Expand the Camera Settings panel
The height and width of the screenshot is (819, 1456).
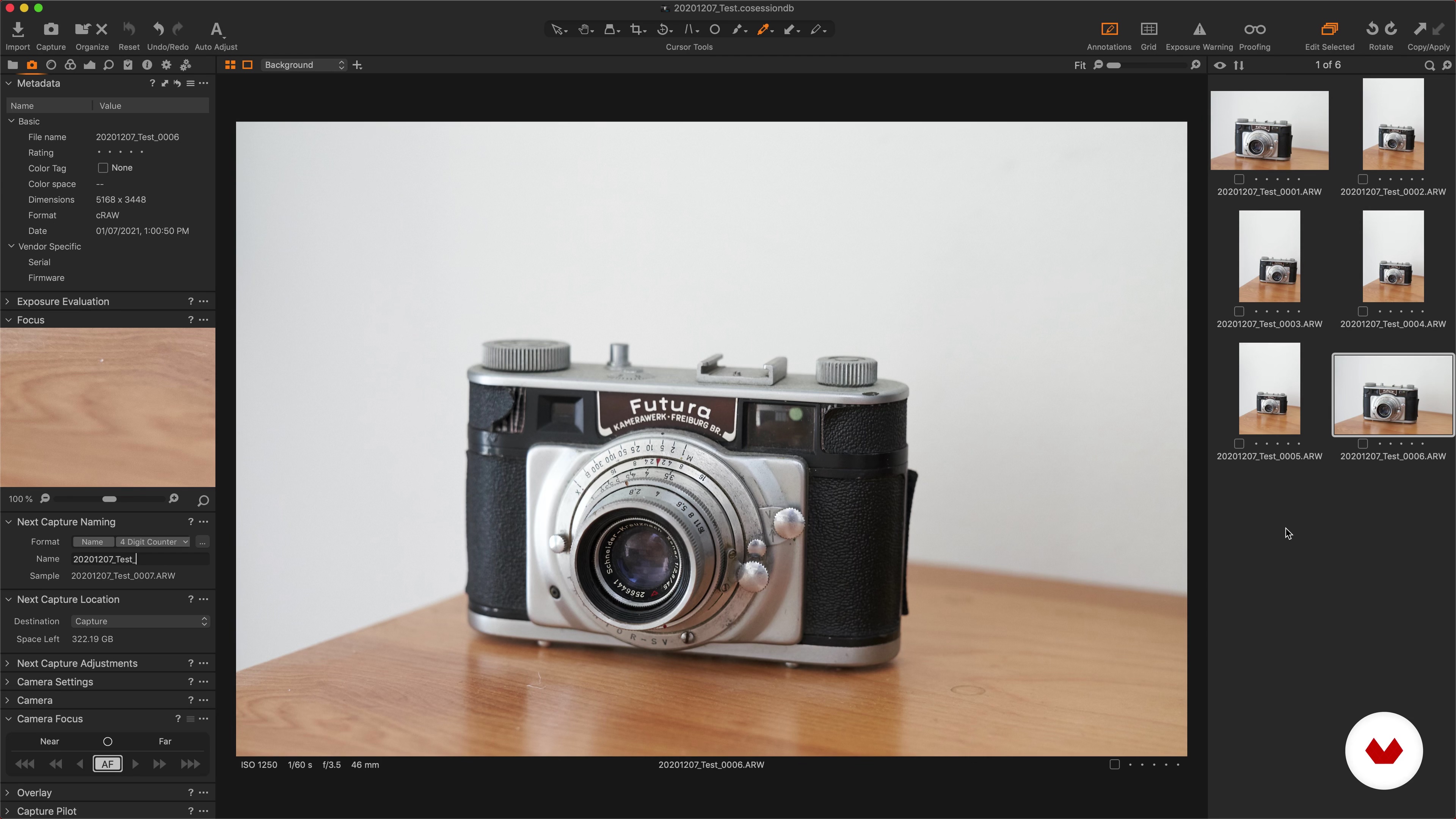coord(7,682)
